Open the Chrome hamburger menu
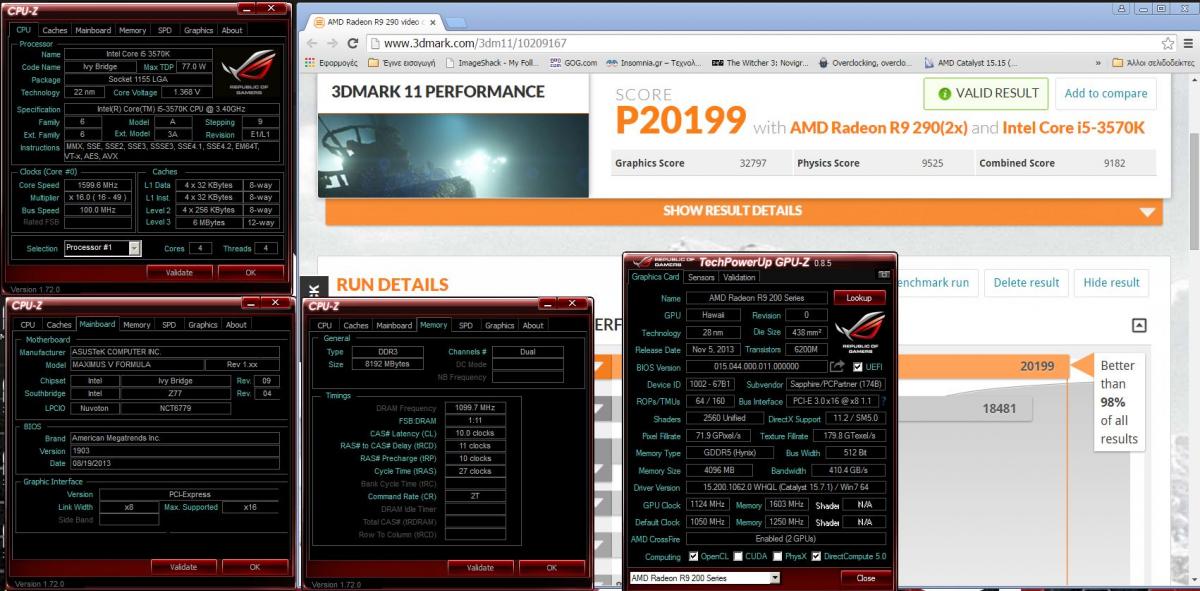Viewport: 1200px width, 591px height. pos(1189,43)
